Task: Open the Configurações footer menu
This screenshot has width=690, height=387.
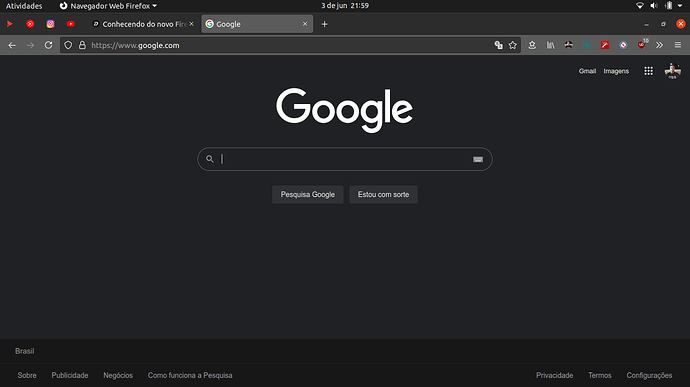Action: (649, 375)
